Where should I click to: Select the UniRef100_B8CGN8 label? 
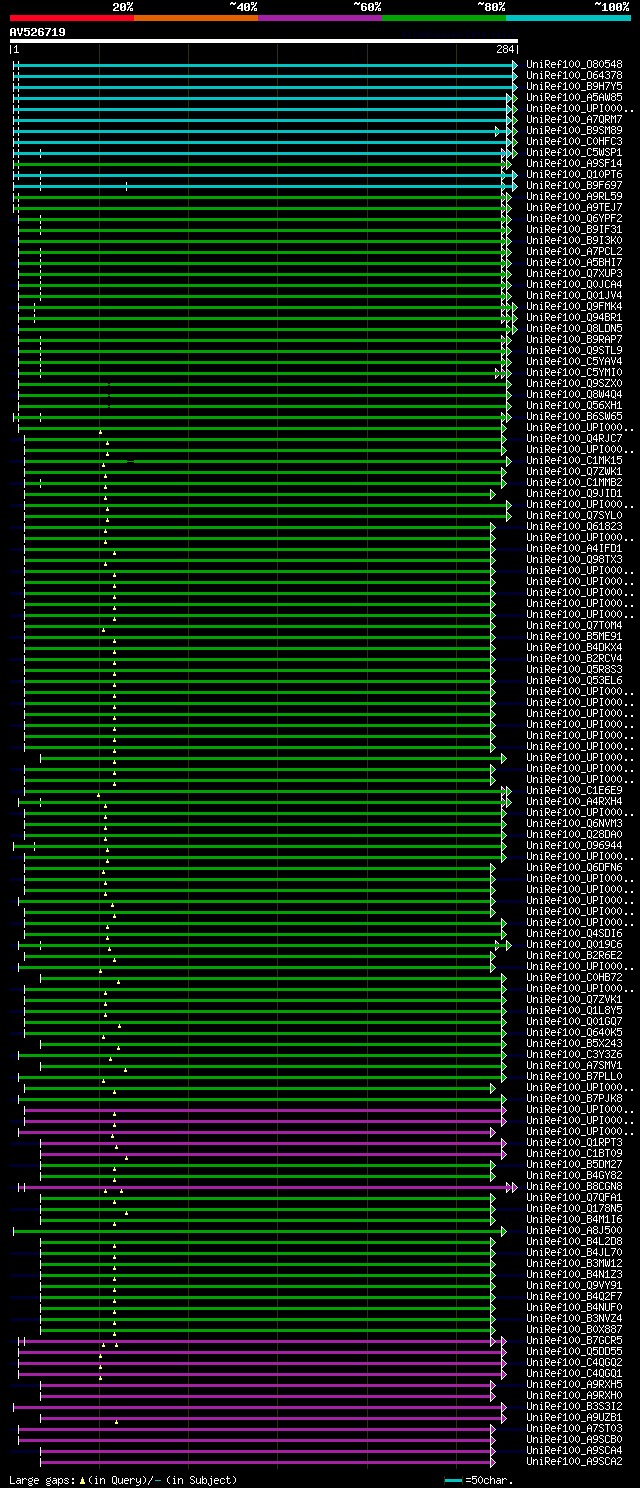574,1187
